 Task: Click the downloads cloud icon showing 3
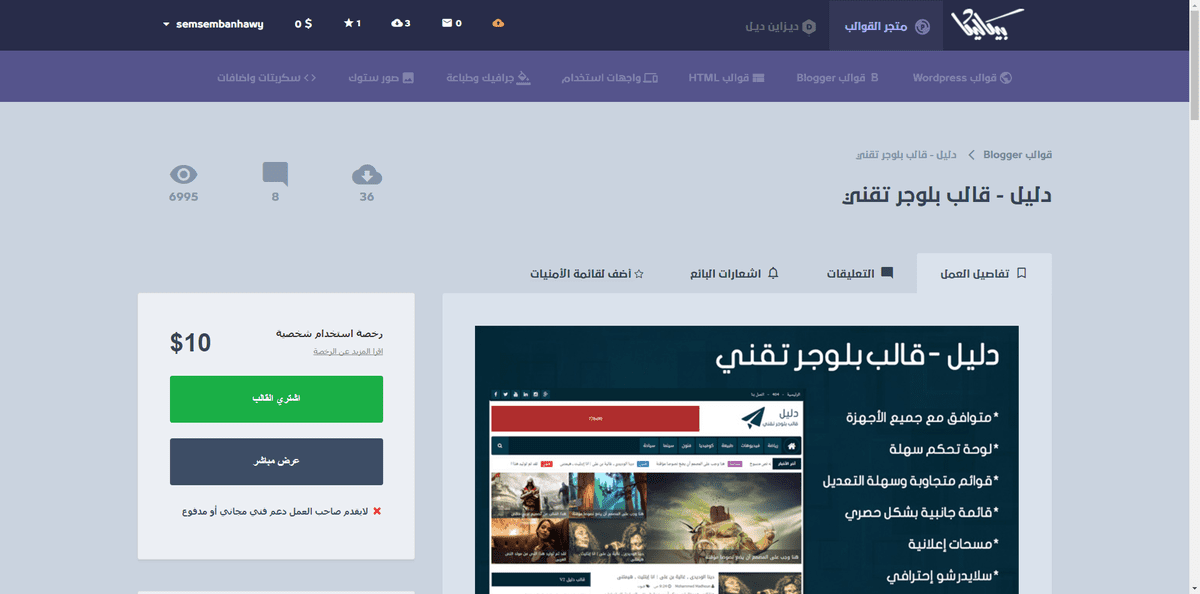[x=401, y=23]
